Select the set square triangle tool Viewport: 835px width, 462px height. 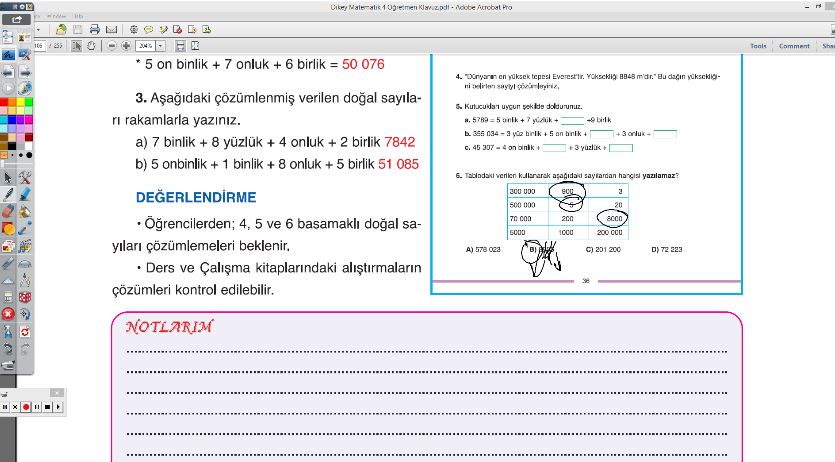coord(8,280)
